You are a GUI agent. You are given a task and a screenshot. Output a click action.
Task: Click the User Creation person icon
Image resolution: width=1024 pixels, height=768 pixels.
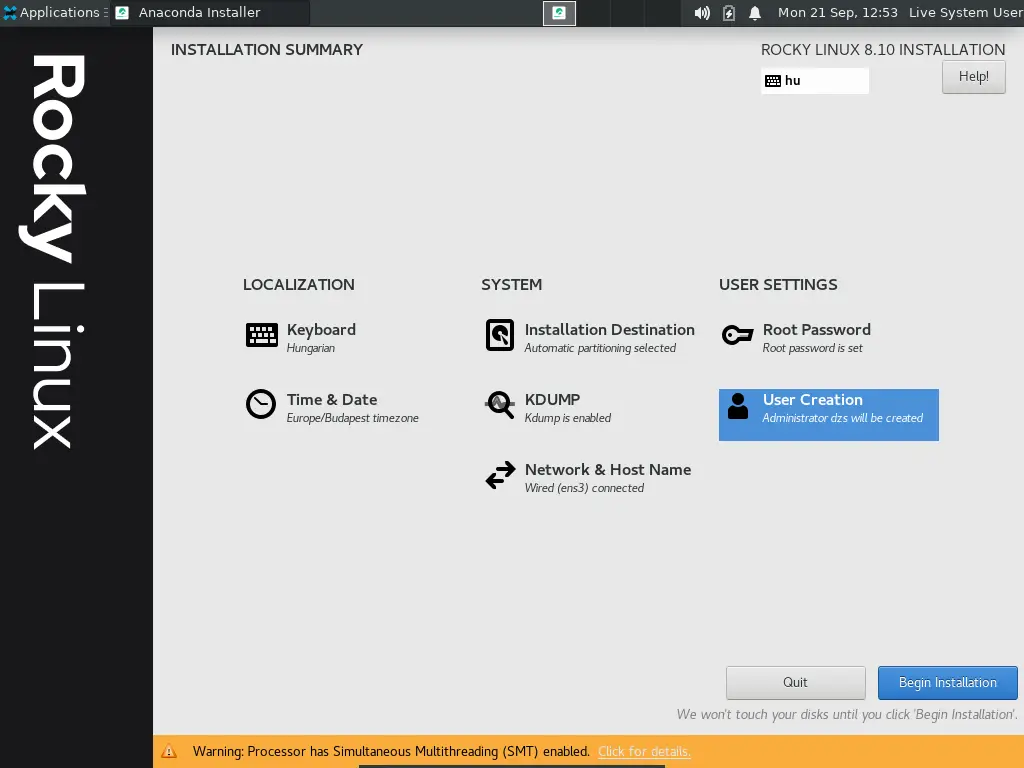[x=738, y=406]
